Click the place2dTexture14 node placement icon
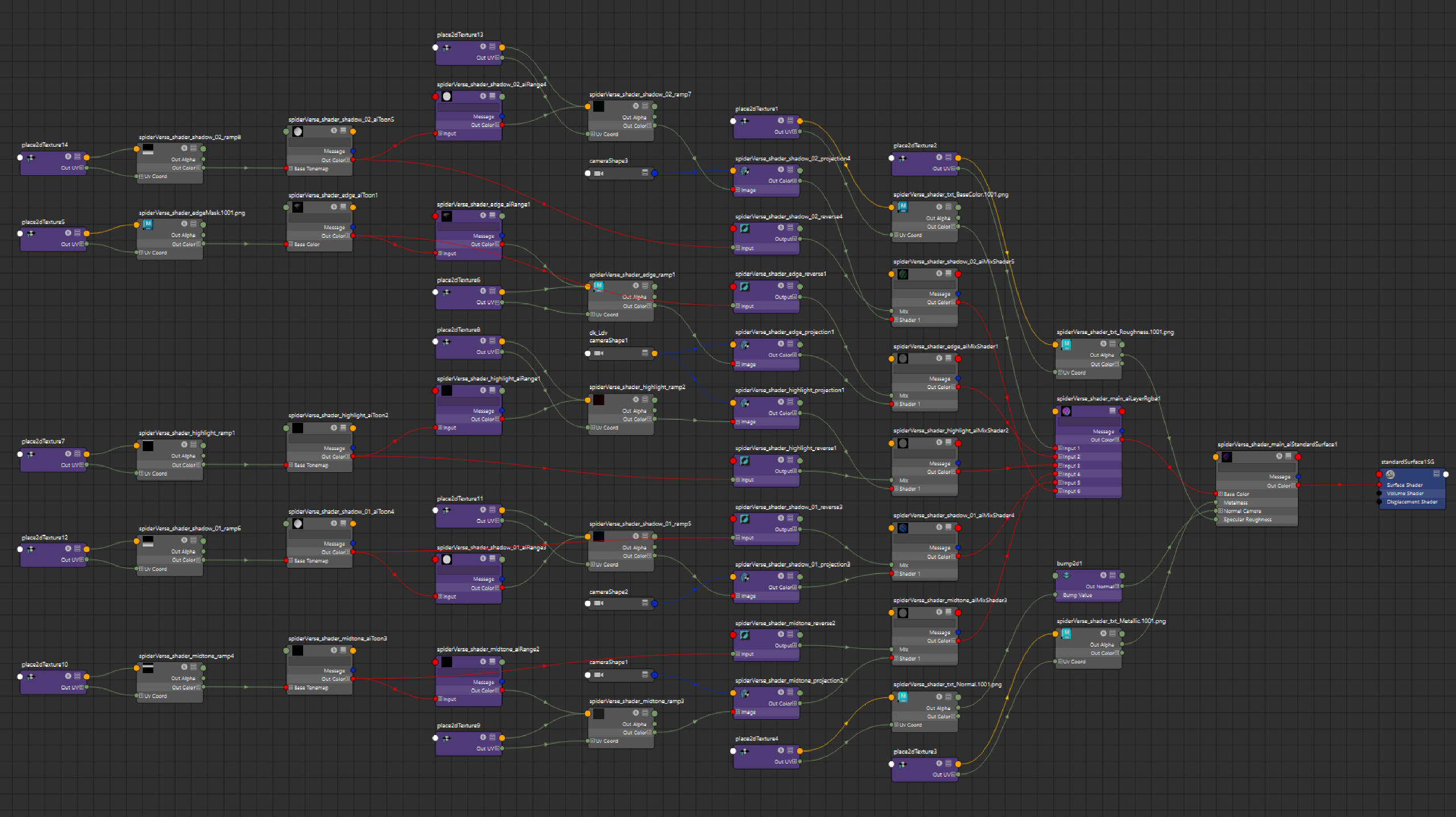This screenshot has width=1456, height=817. pos(31,158)
